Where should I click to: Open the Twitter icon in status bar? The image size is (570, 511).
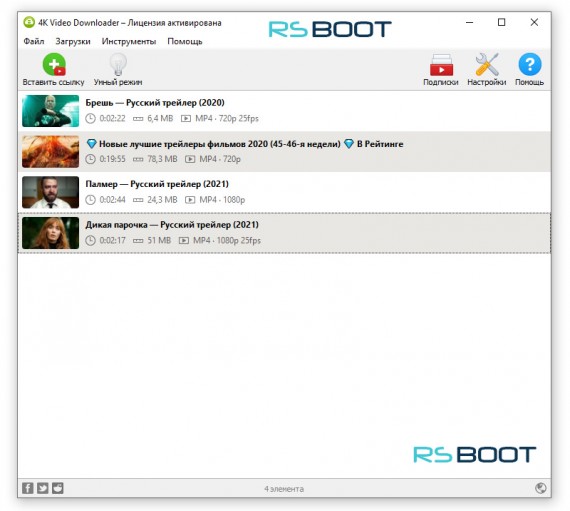point(43,488)
